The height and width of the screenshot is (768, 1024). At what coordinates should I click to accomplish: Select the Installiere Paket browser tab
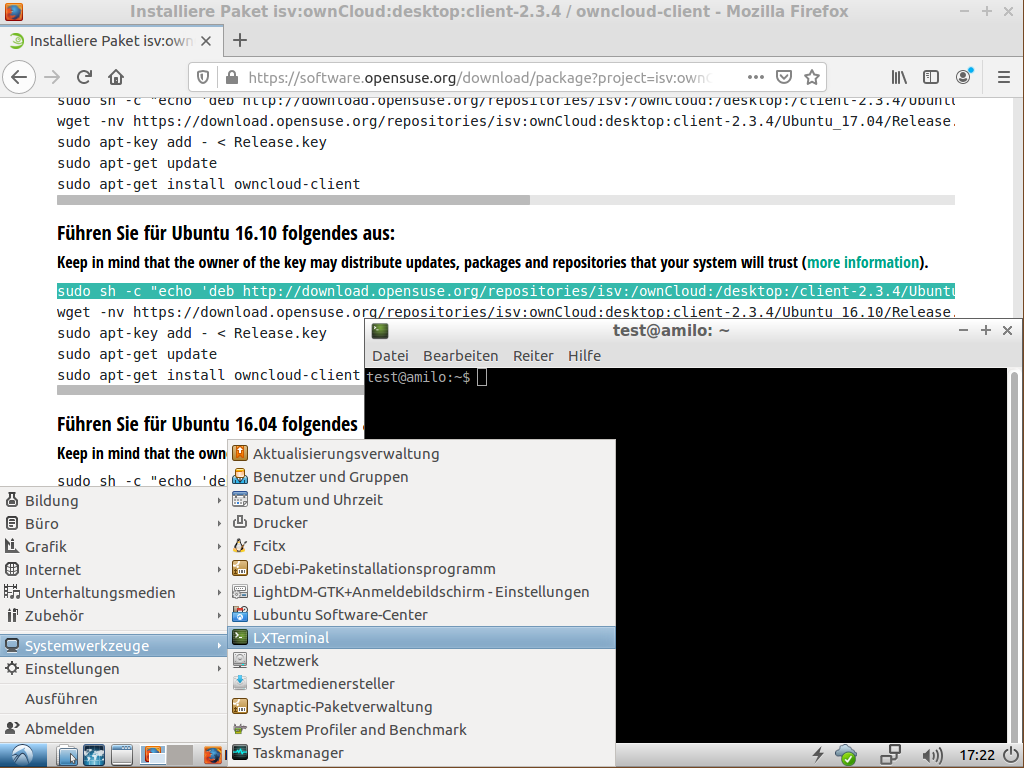click(x=112, y=41)
